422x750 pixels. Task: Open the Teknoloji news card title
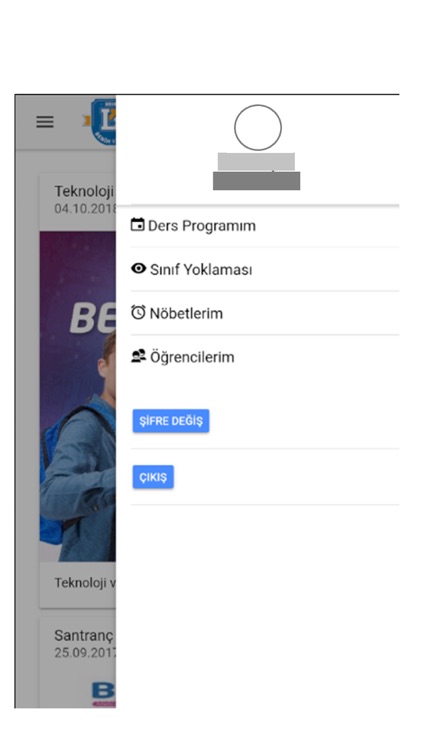click(84, 191)
